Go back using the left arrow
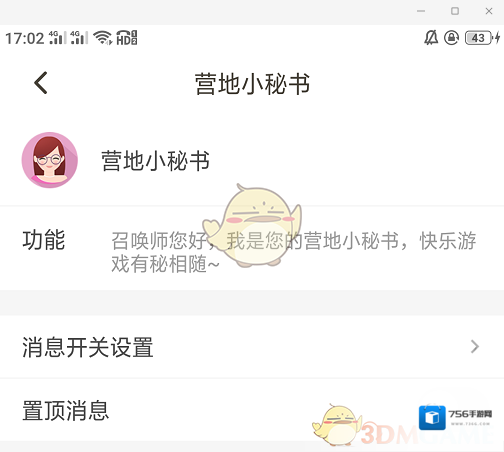 pyautogui.click(x=41, y=83)
